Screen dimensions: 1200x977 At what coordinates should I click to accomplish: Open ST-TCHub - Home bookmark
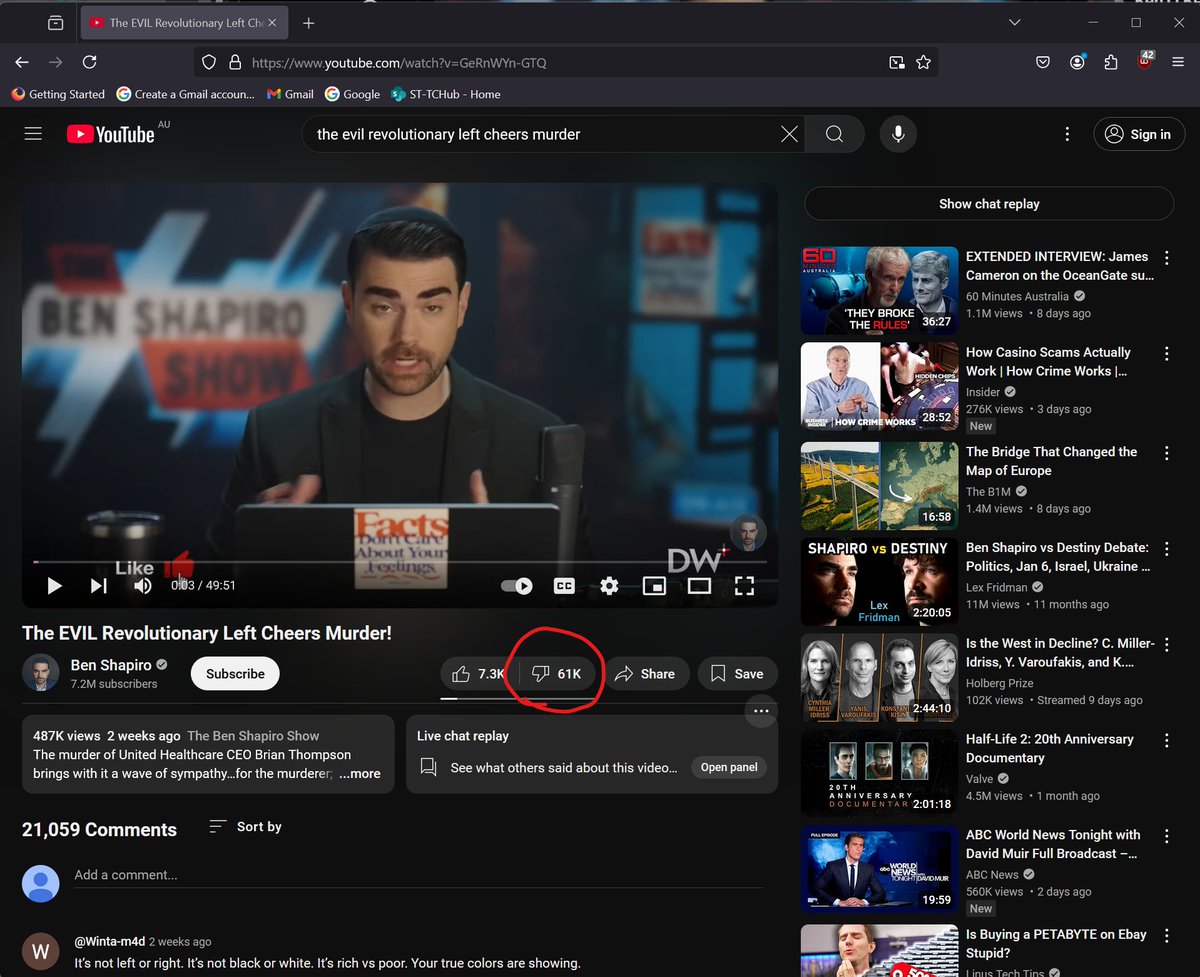pos(446,94)
